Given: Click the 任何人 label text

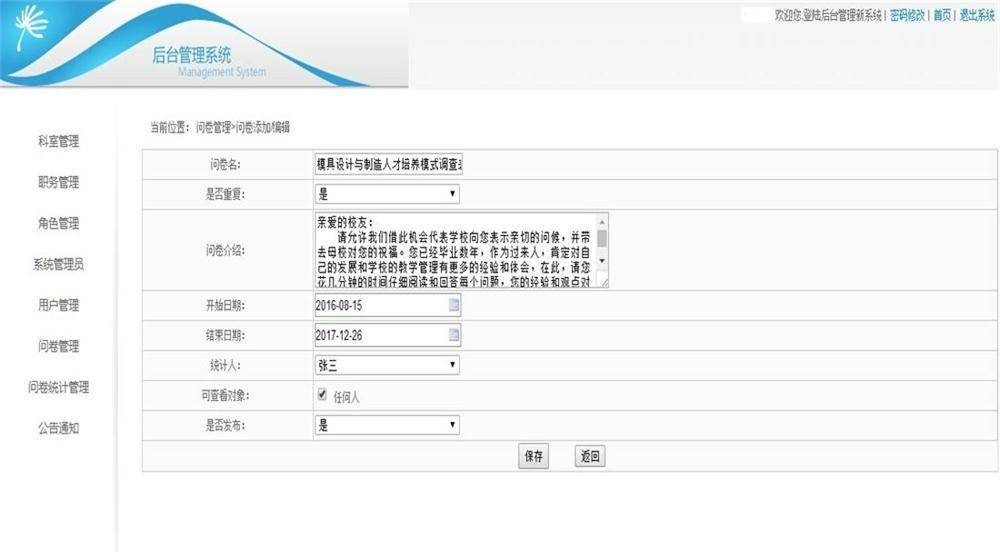Looking at the screenshot, I should click(x=346, y=397).
